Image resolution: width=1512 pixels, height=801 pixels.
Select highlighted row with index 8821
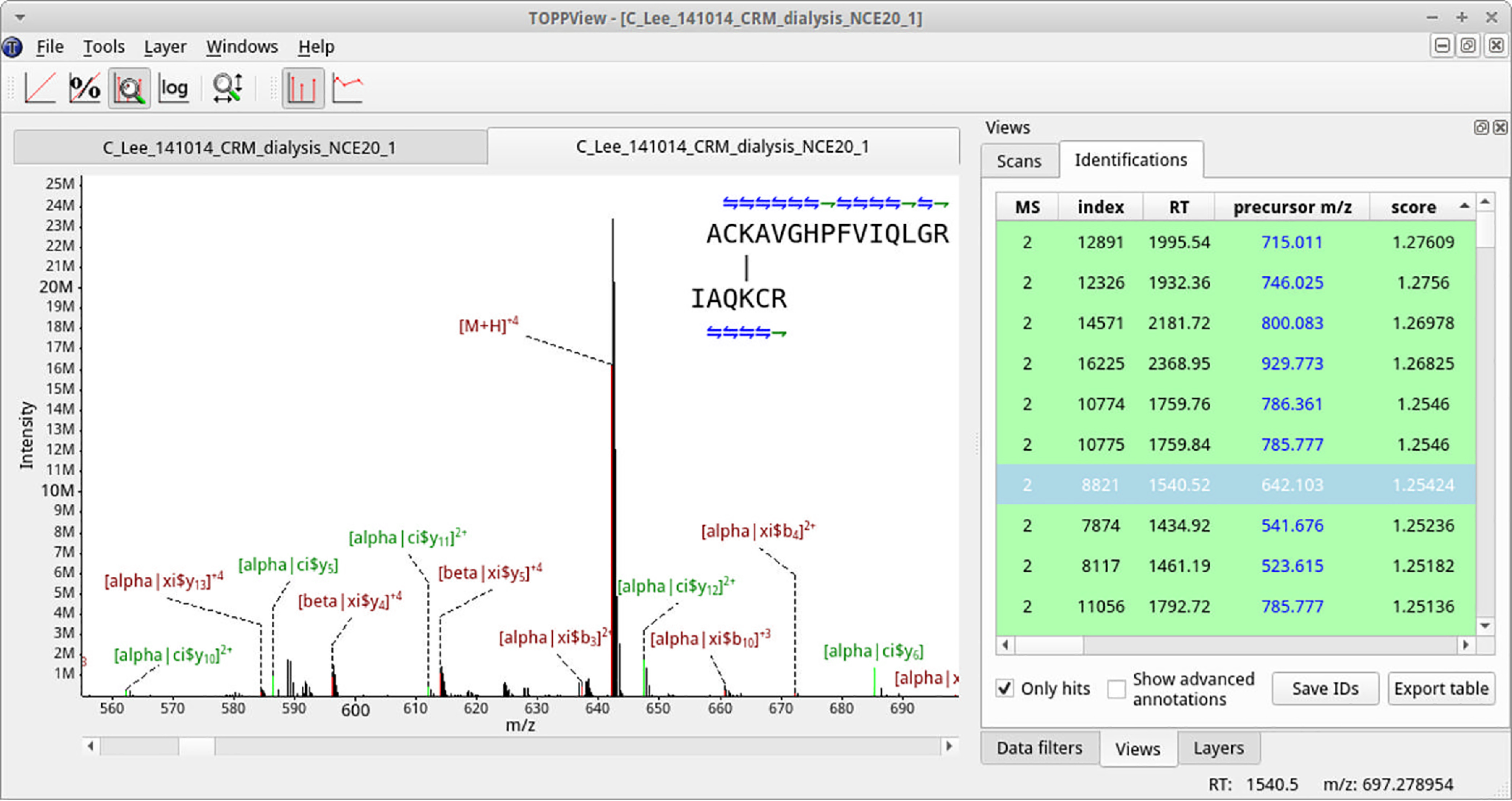pyautogui.click(x=1236, y=485)
